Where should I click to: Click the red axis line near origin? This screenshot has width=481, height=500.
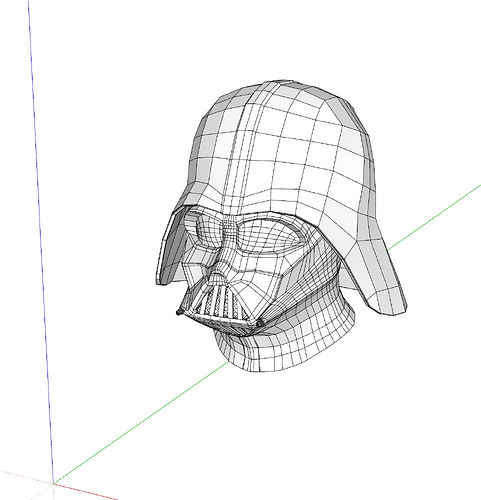pyautogui.click(x=85, y=491)
